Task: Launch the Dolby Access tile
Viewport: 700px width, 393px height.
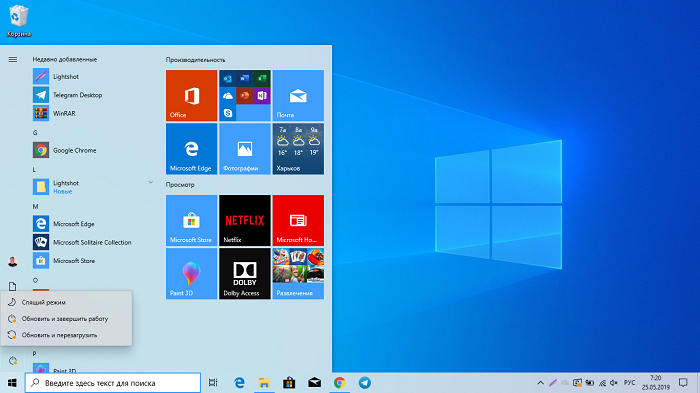Action: pos(245,274)
